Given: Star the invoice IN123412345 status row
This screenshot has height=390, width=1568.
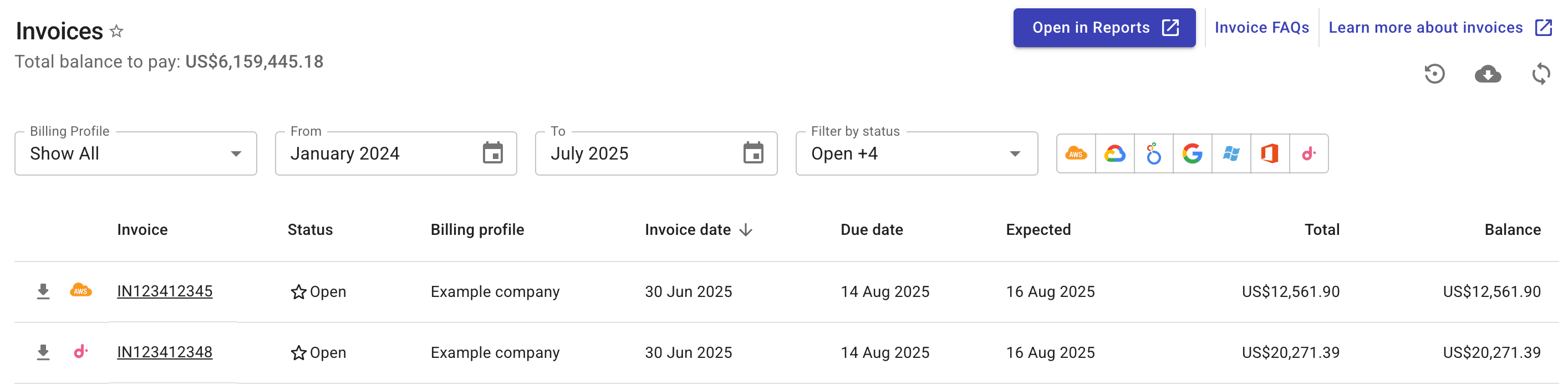Looking at the screenshot, I should click(298, 291).
